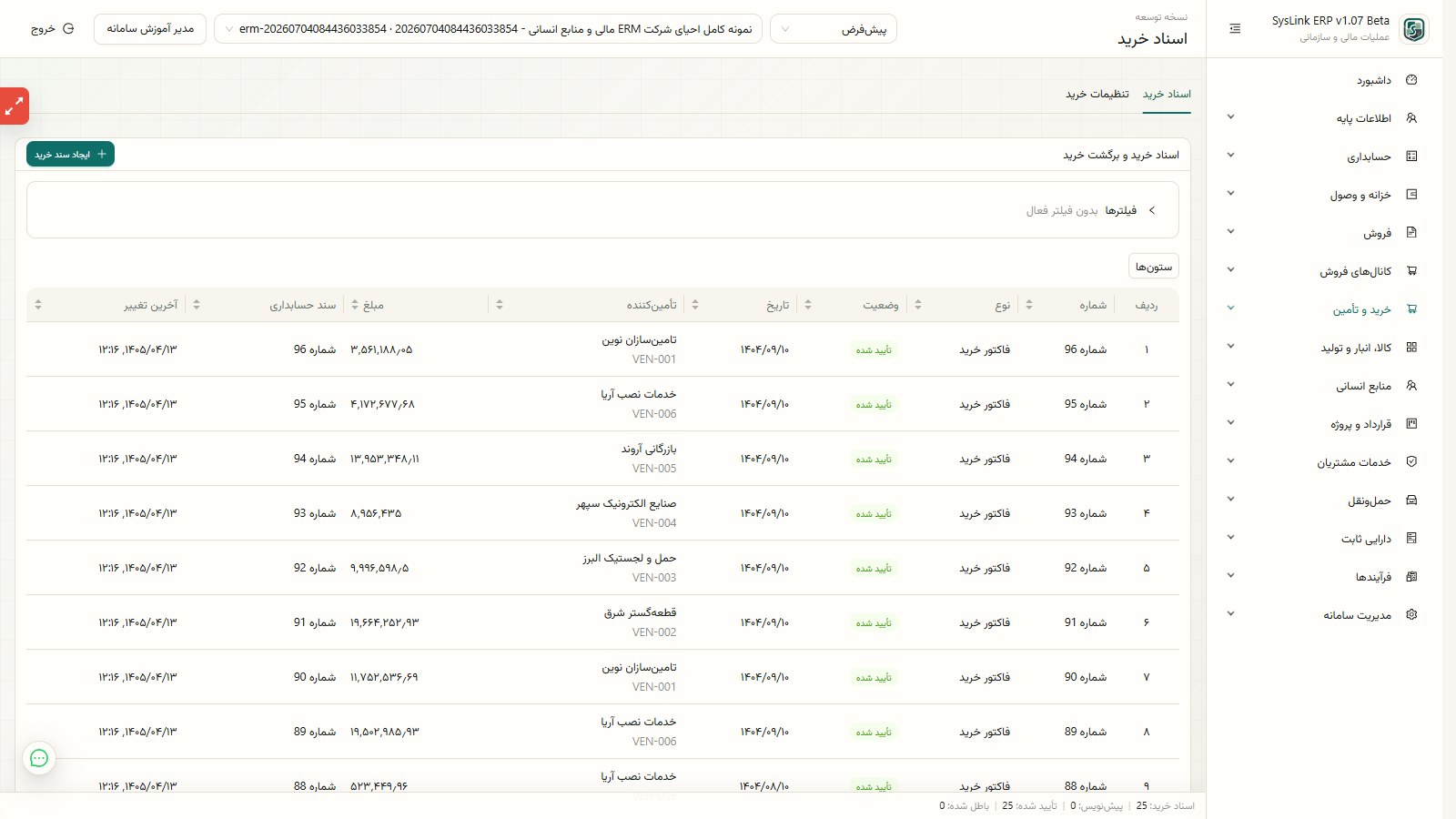The width and height of the screenshot is (1456, 819).
Task: Sort by the تأمین‌کننده column arrows
Action: [500, 305]
